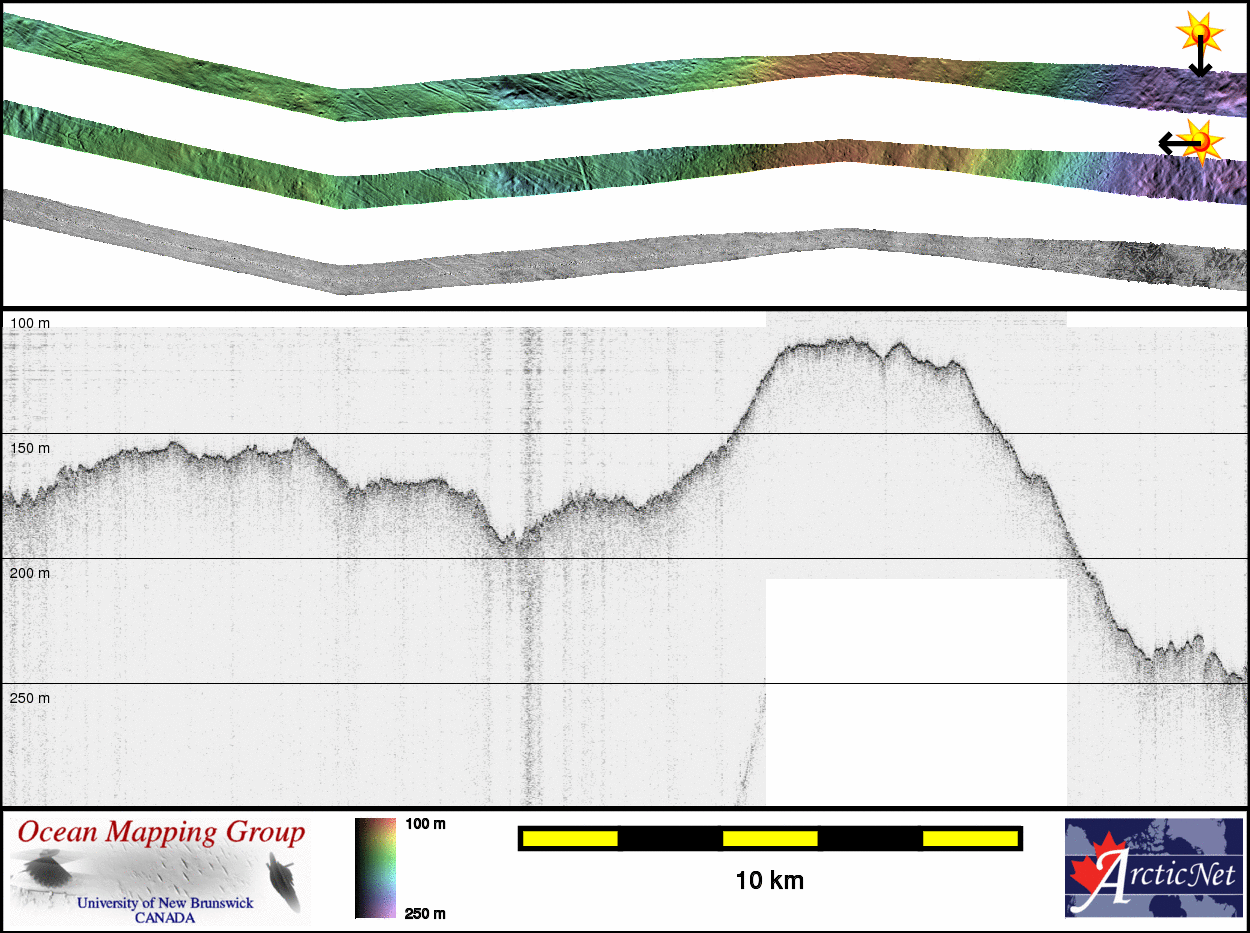Click the black downward arrow under top sun
The image size is (1250, 933).
pos(1200,62)
